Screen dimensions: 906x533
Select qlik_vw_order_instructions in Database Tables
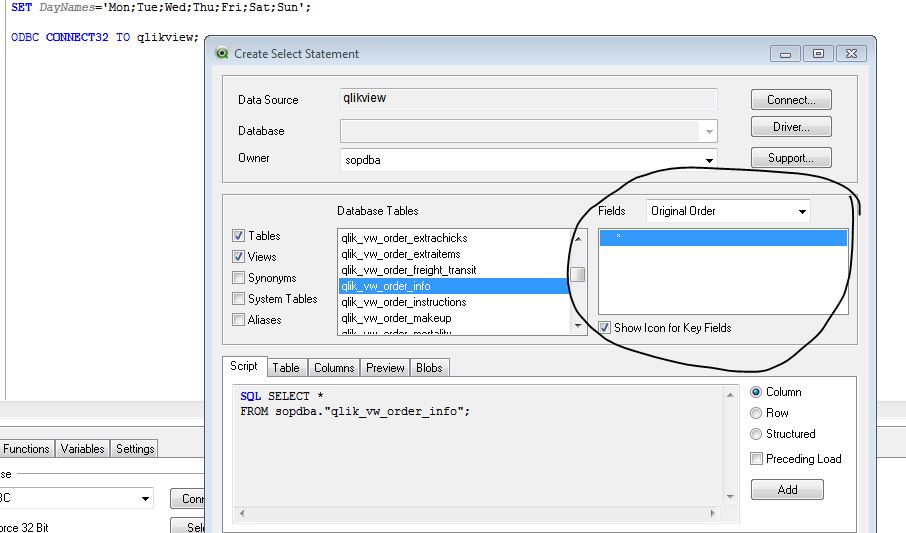point(453,302)
